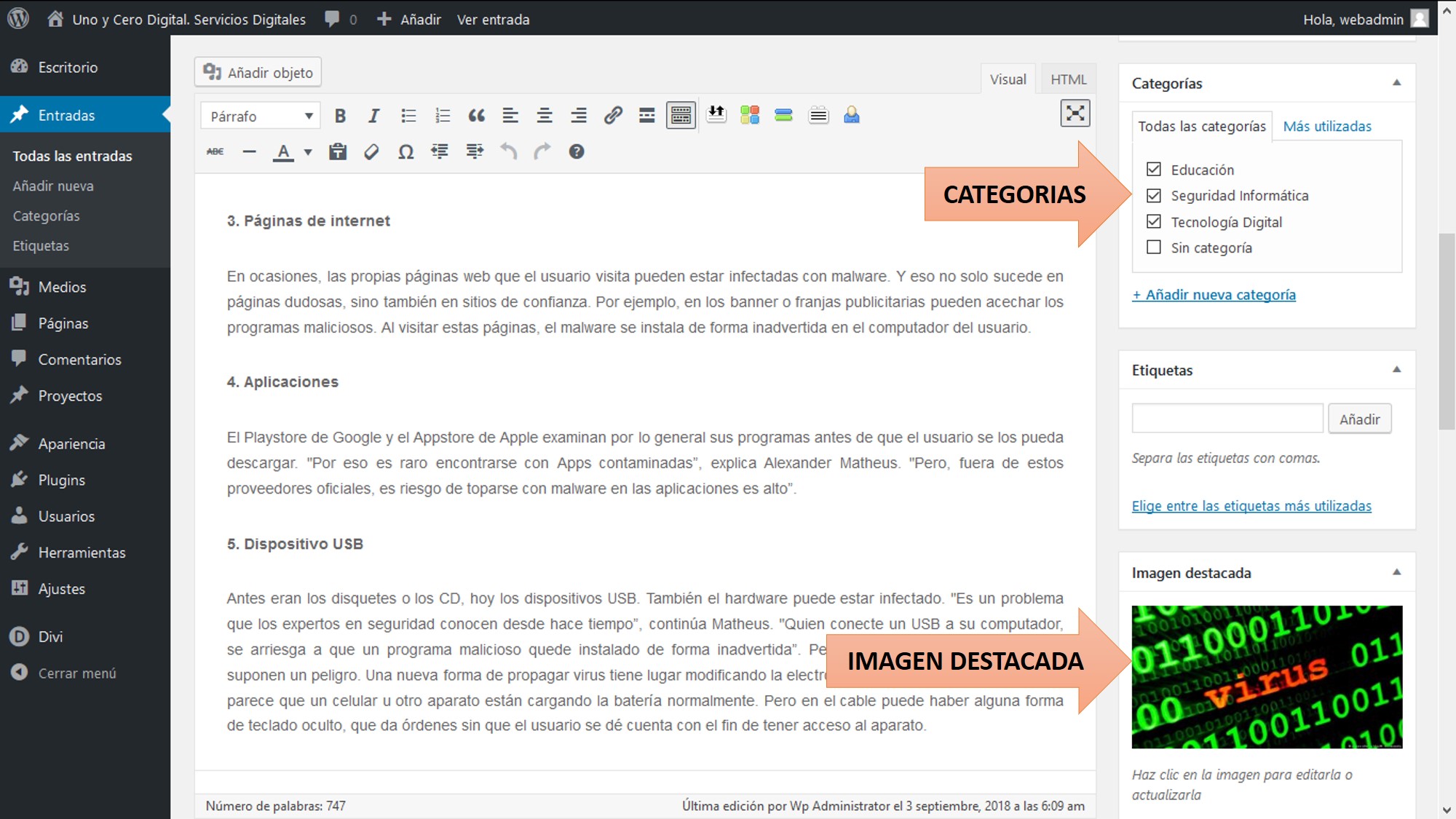
Task: Open the special character omega tool
Action: point(405,151)
